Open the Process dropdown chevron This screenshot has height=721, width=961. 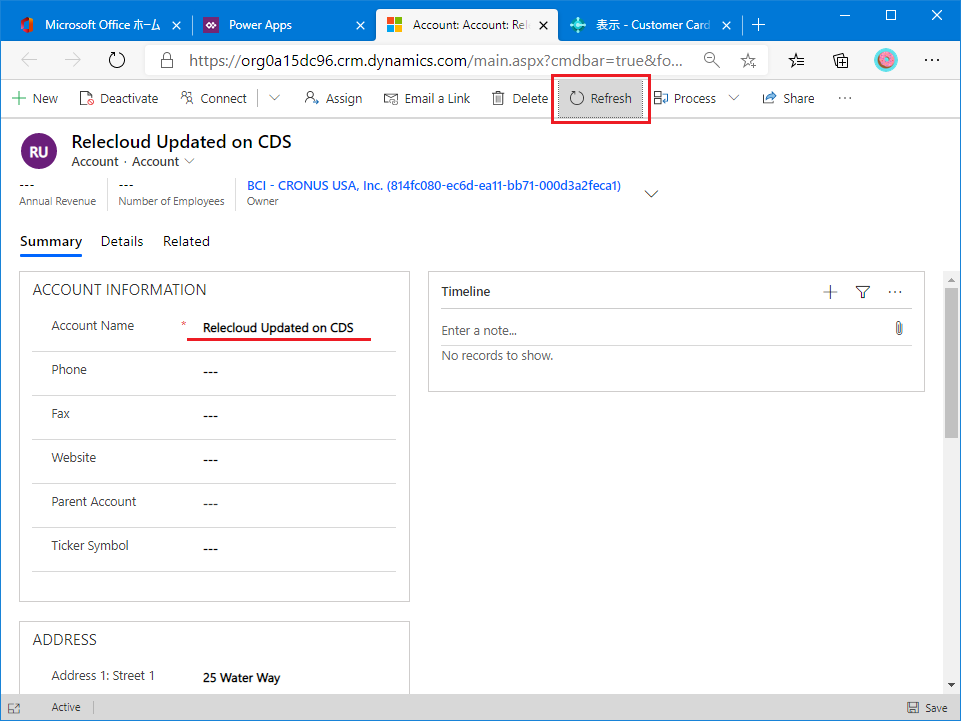pos(734,98)
